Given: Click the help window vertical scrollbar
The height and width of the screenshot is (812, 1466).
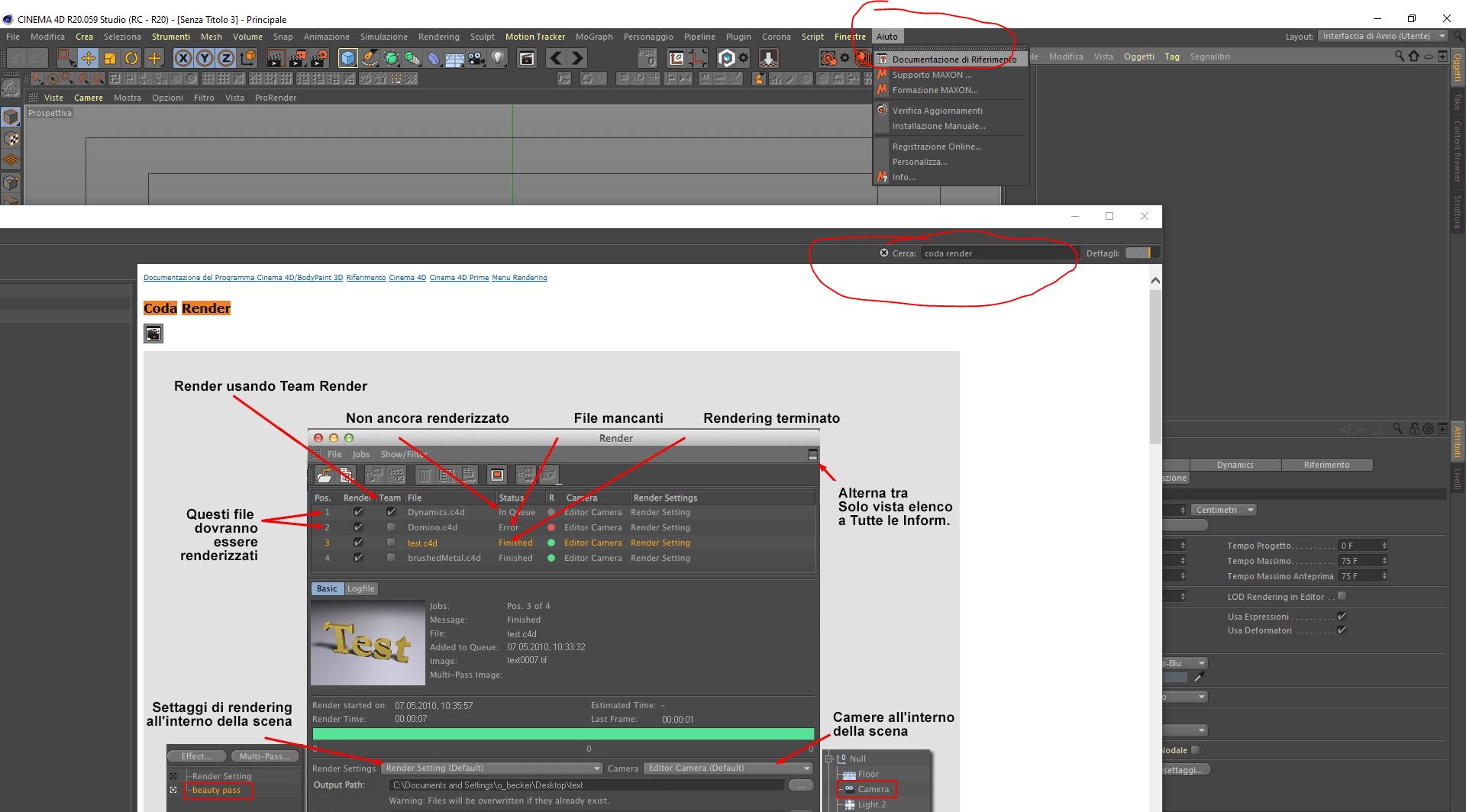Looking at the screenshot, I should coord(1155,366).
